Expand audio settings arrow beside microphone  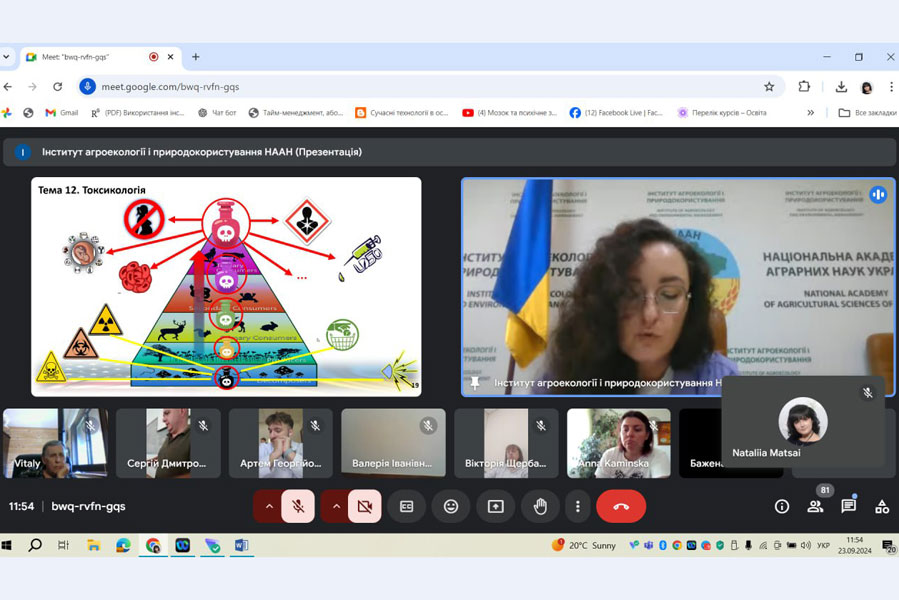pos(268,507)
